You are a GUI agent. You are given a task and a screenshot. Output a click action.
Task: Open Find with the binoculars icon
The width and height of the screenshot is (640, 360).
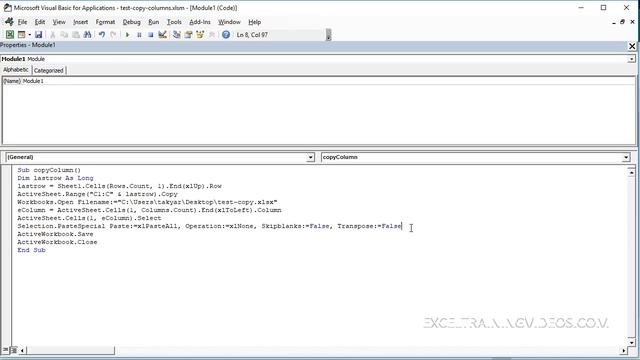point(87,35)
